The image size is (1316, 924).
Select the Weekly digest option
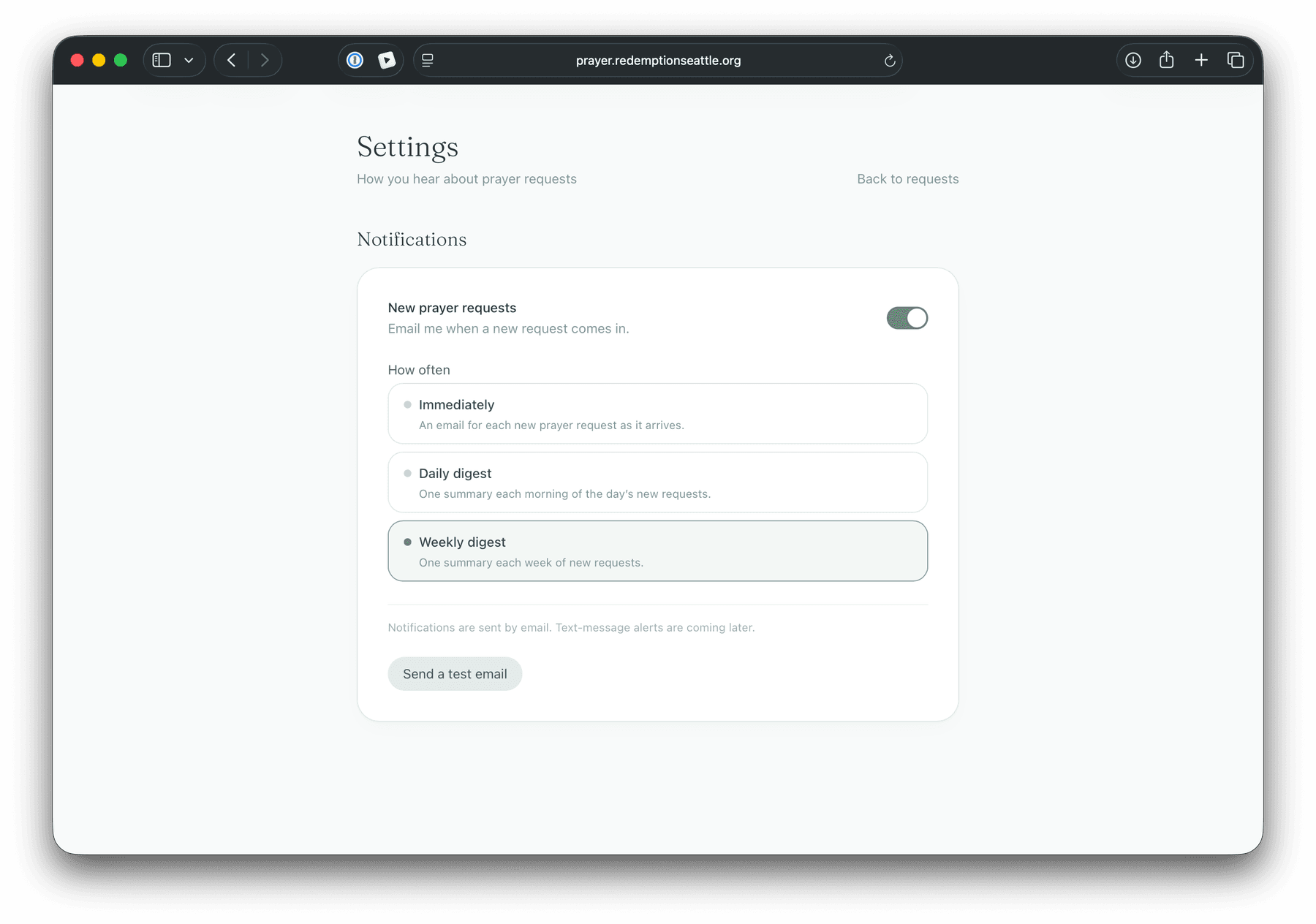click(658, 551)
